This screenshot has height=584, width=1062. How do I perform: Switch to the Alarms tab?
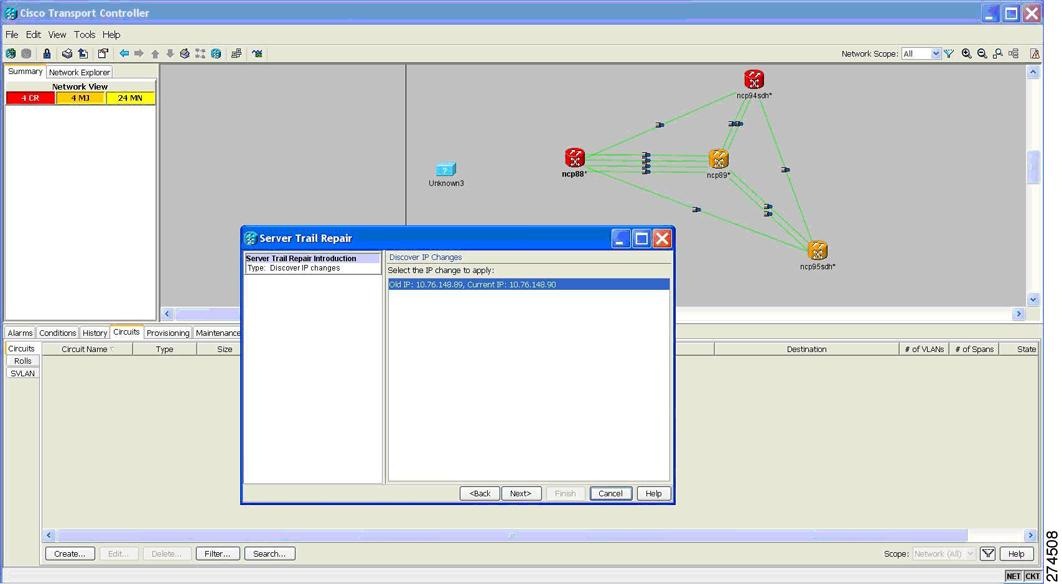[20, 333]
